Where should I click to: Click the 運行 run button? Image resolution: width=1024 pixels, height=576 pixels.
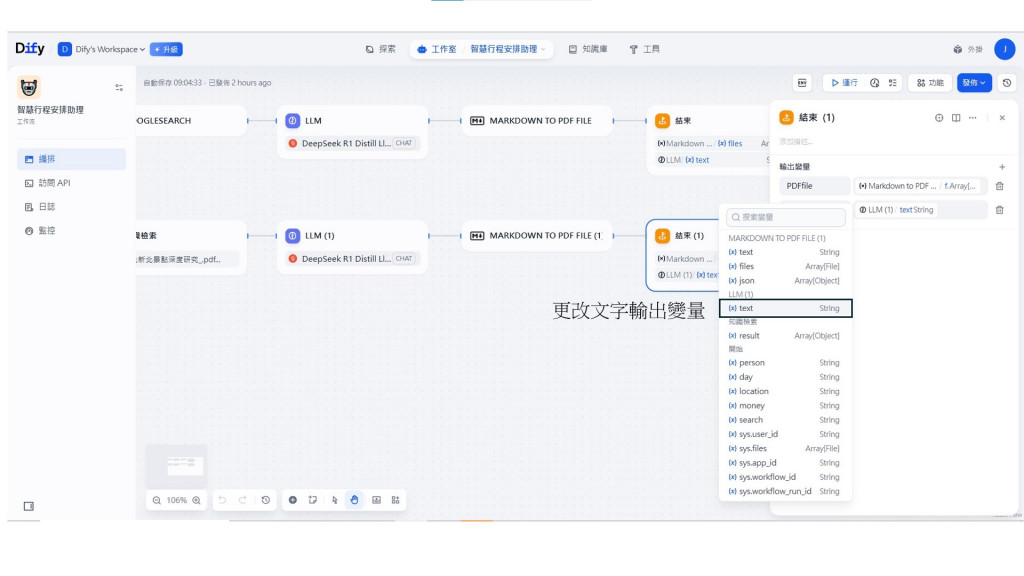point(844,83)
